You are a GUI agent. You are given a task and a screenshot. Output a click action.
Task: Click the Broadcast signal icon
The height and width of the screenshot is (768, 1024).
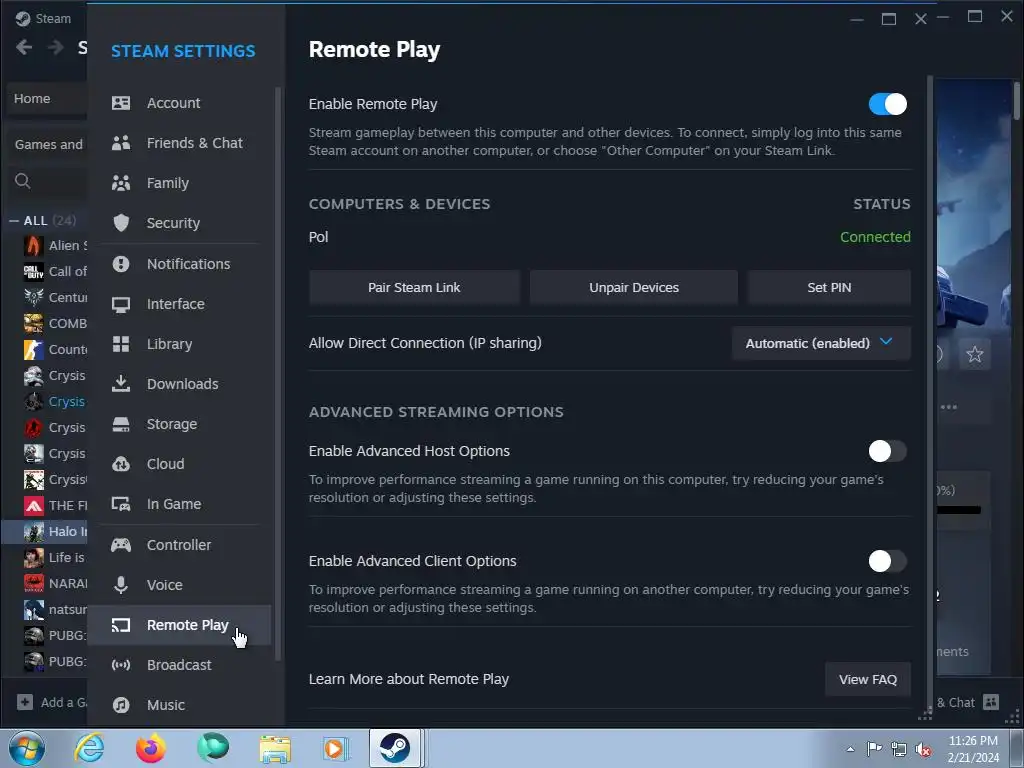[x=121, y=665]
